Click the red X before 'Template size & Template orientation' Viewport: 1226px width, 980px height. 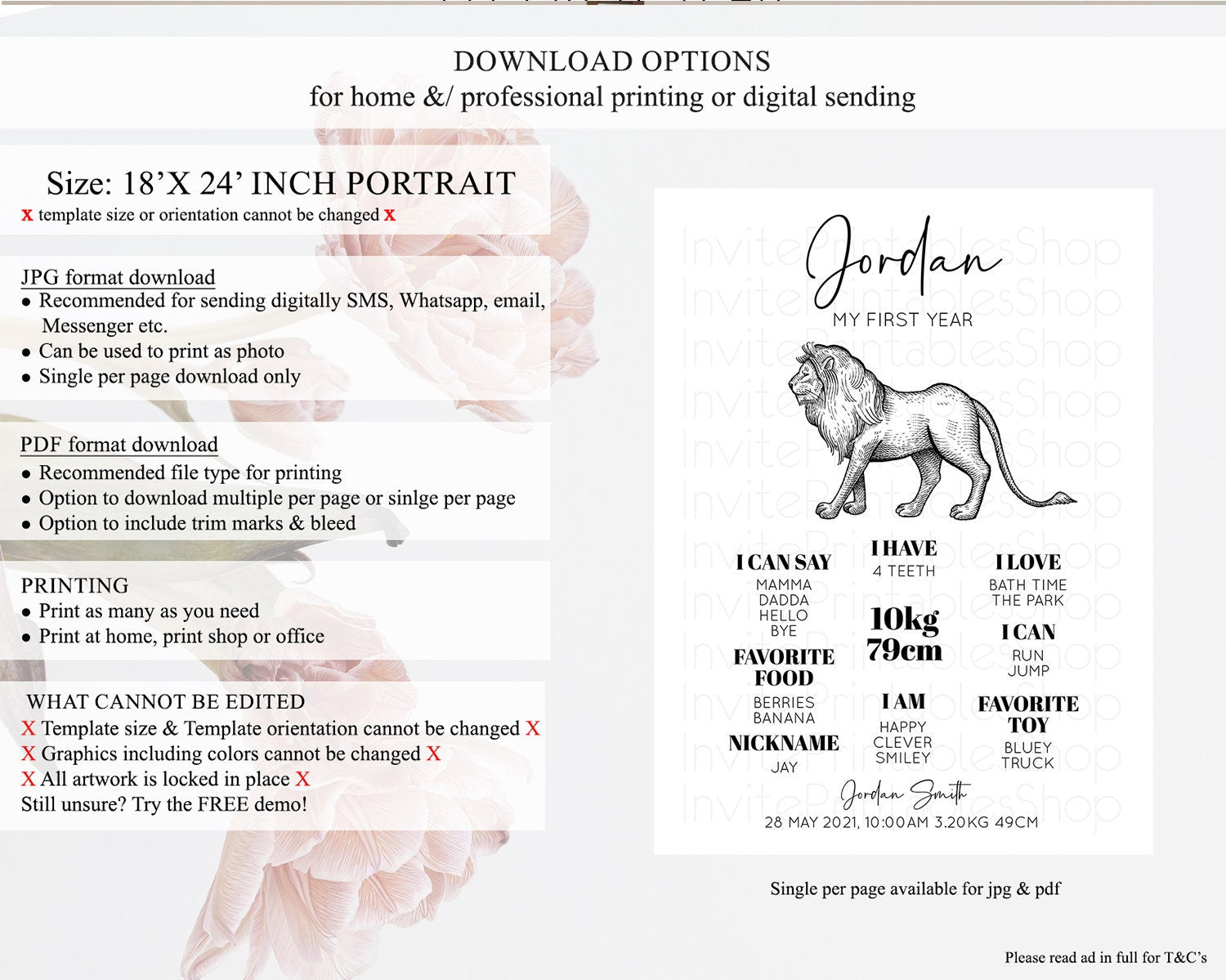pos(29,728)
